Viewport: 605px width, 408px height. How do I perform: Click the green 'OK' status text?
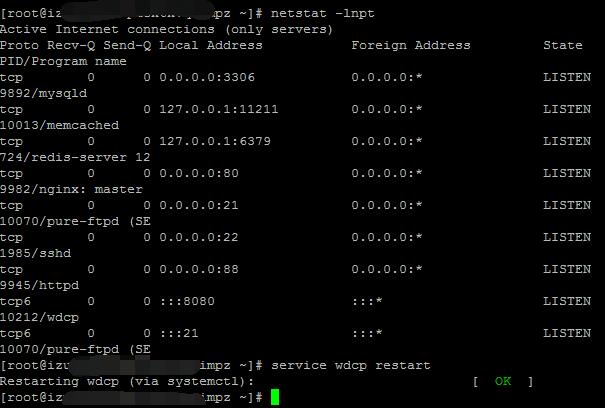click(x=502, y=381)
